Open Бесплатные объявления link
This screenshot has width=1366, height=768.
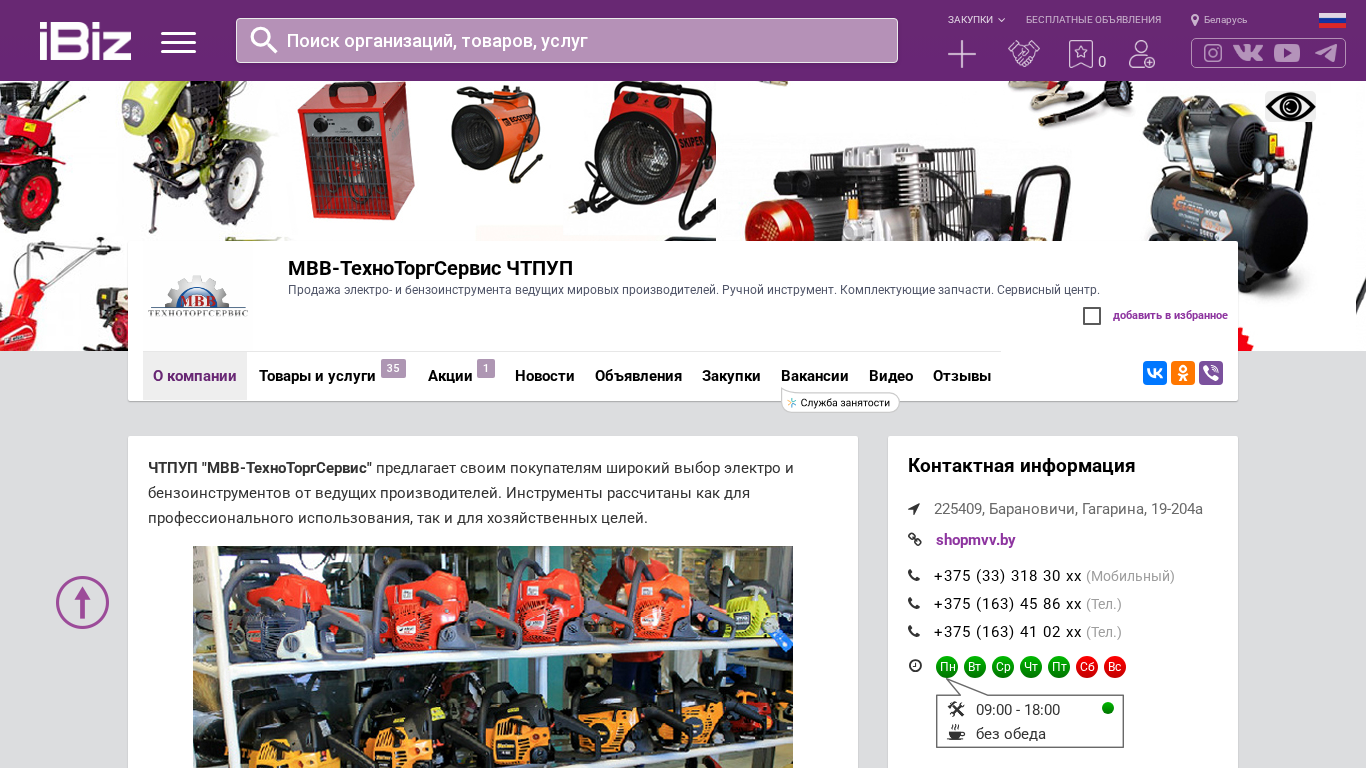pyautogui.click(x=1093, y=20)
